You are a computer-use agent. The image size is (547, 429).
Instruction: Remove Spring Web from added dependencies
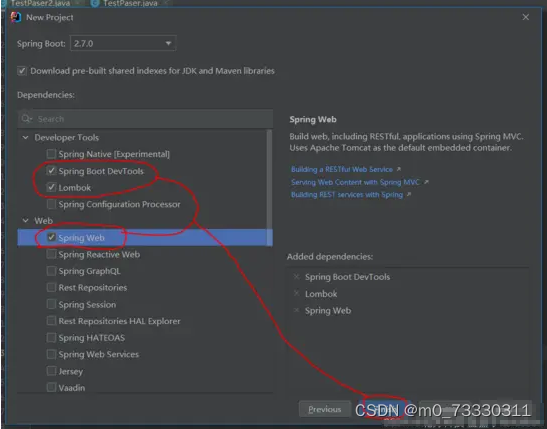point(297,310)
